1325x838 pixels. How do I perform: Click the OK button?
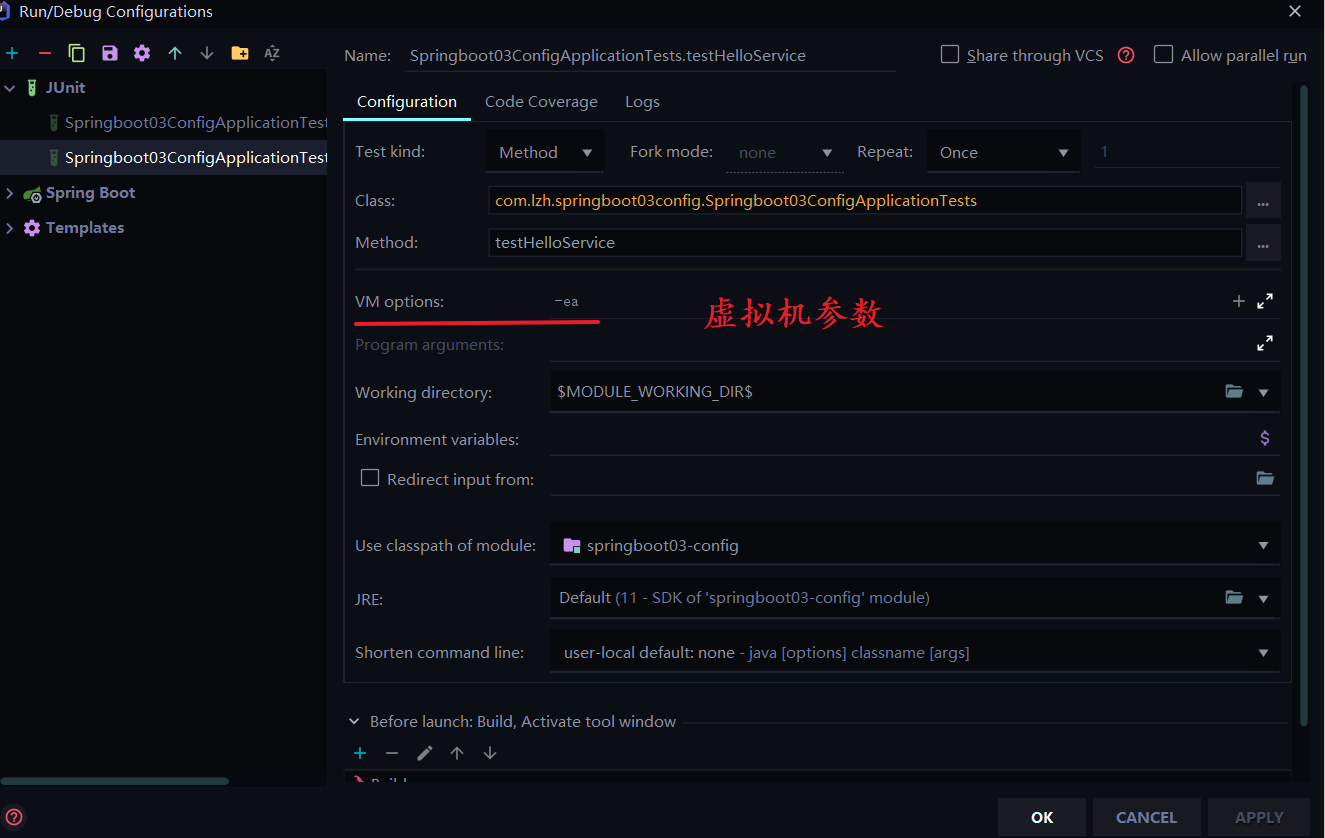1042,817
